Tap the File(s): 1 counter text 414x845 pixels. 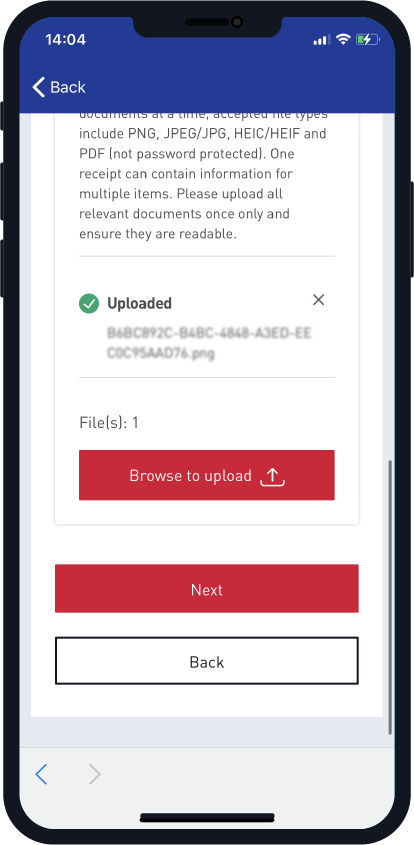coord(109,423)
